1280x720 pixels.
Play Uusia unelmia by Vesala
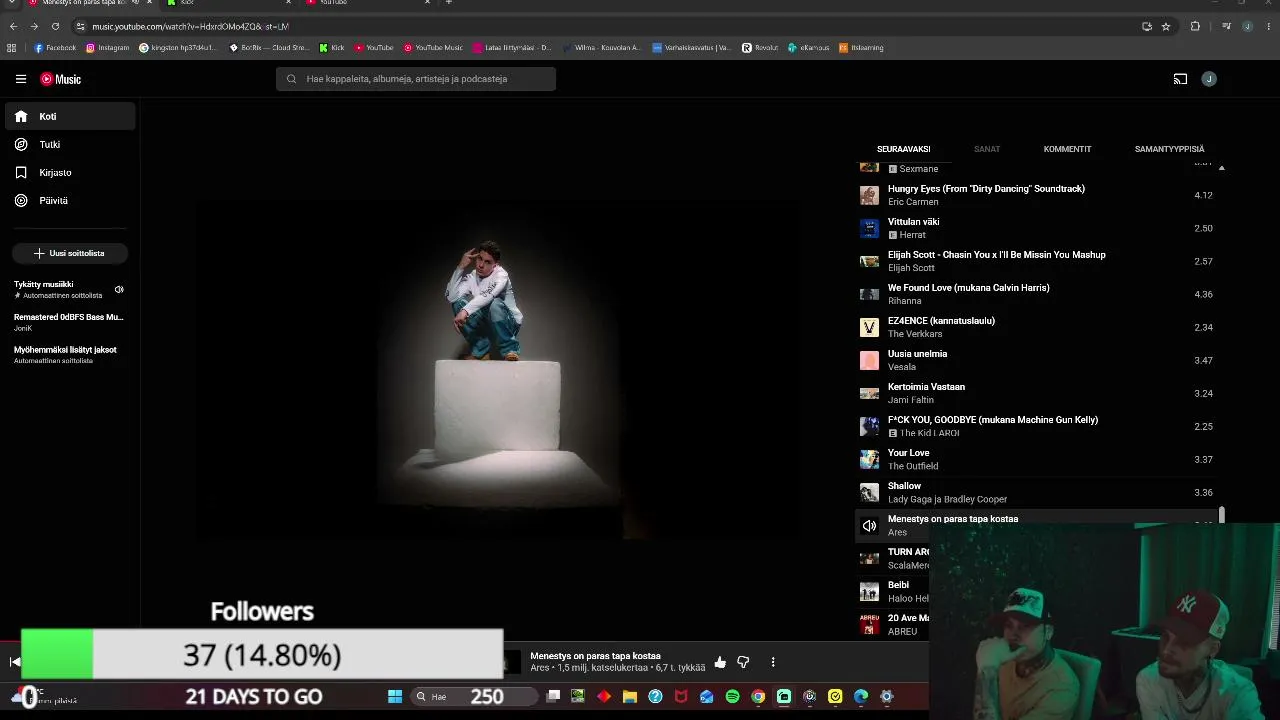coord(1037,360)
